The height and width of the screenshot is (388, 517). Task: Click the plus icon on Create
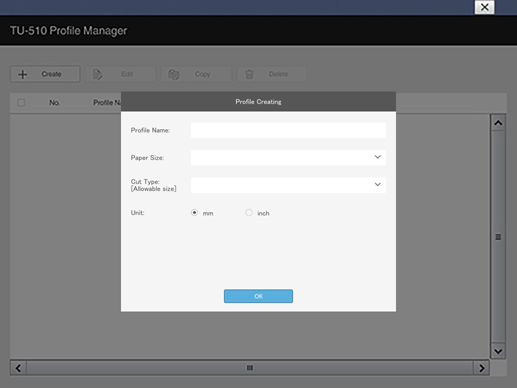(x=23, y=74)
